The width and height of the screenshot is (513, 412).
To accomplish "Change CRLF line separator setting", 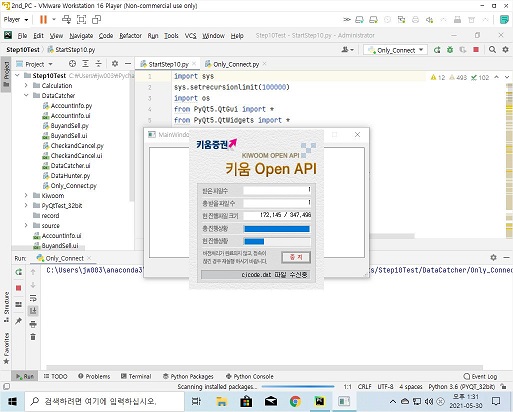I will [364, 387].
